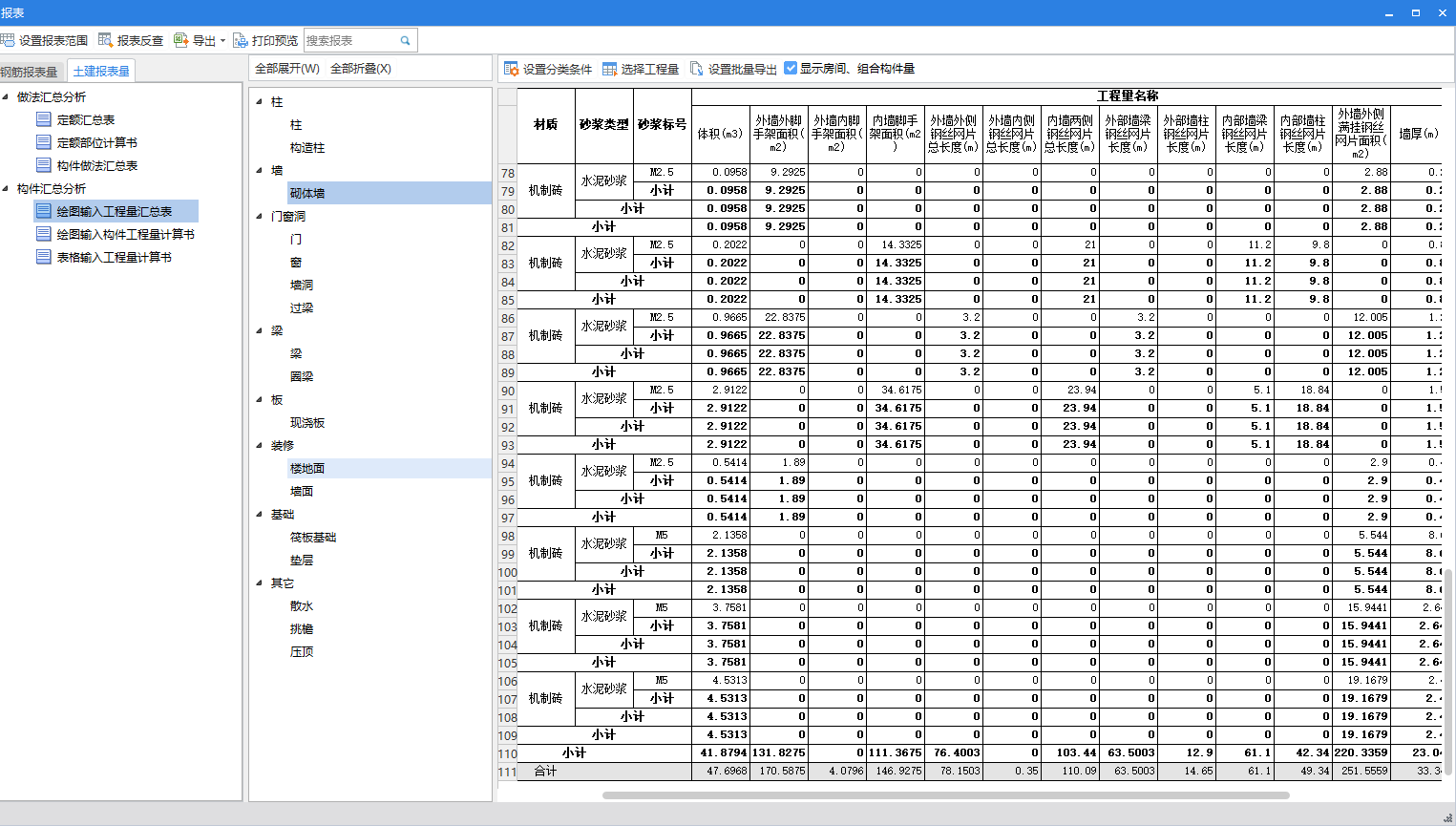
Task: Switch to 土建报表量 tab
Action: 101,71
